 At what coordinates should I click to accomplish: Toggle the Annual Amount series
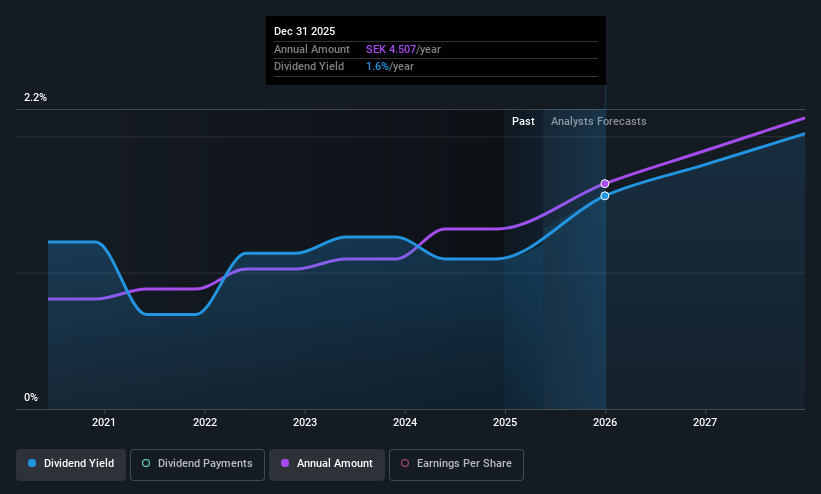(x=327, y=465)
